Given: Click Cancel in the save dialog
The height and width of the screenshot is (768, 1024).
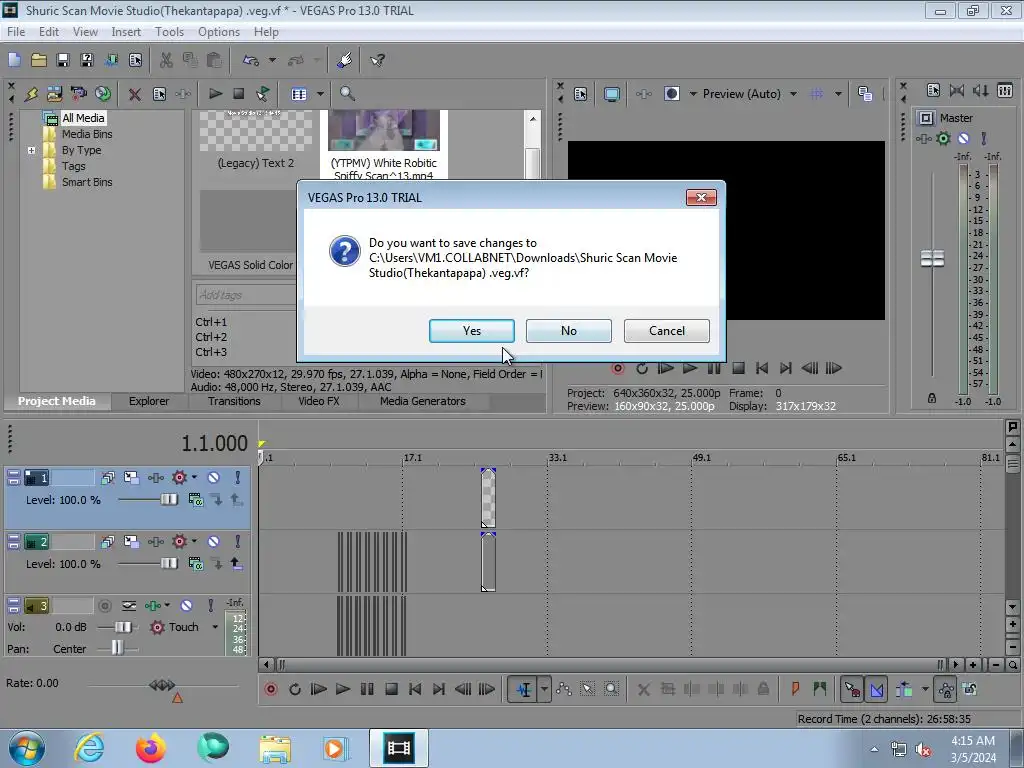Looking at the screenshot, I should pyautogui.click(x=667, y=331).
